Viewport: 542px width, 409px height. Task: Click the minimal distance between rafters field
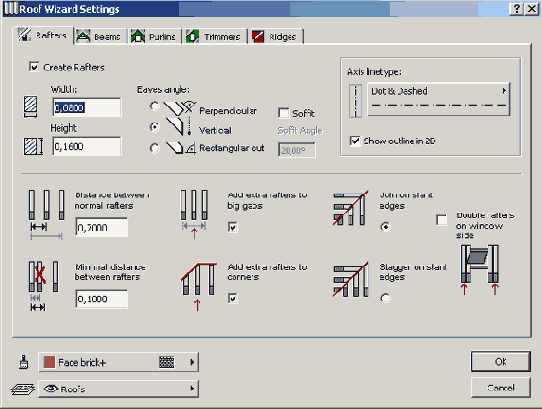pyautogui.click(x=102, y=299)
